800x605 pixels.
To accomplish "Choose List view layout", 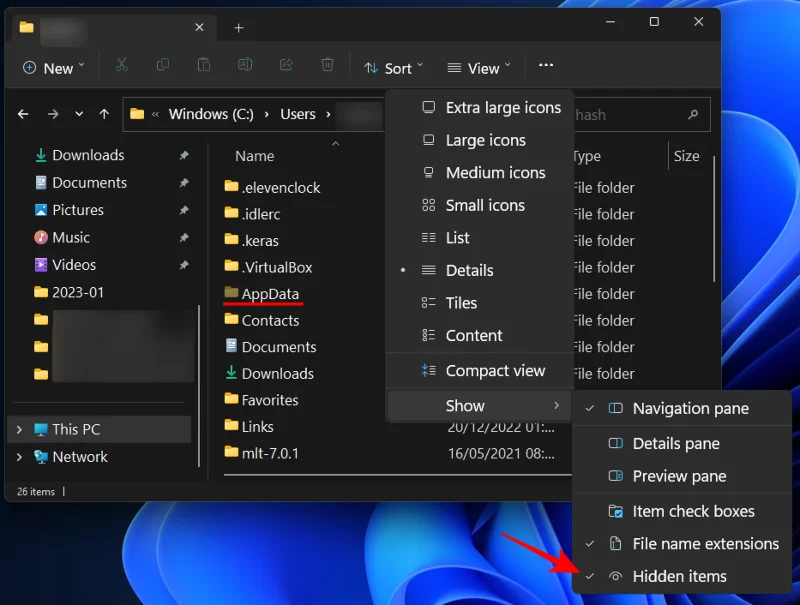I will (480, 238).
